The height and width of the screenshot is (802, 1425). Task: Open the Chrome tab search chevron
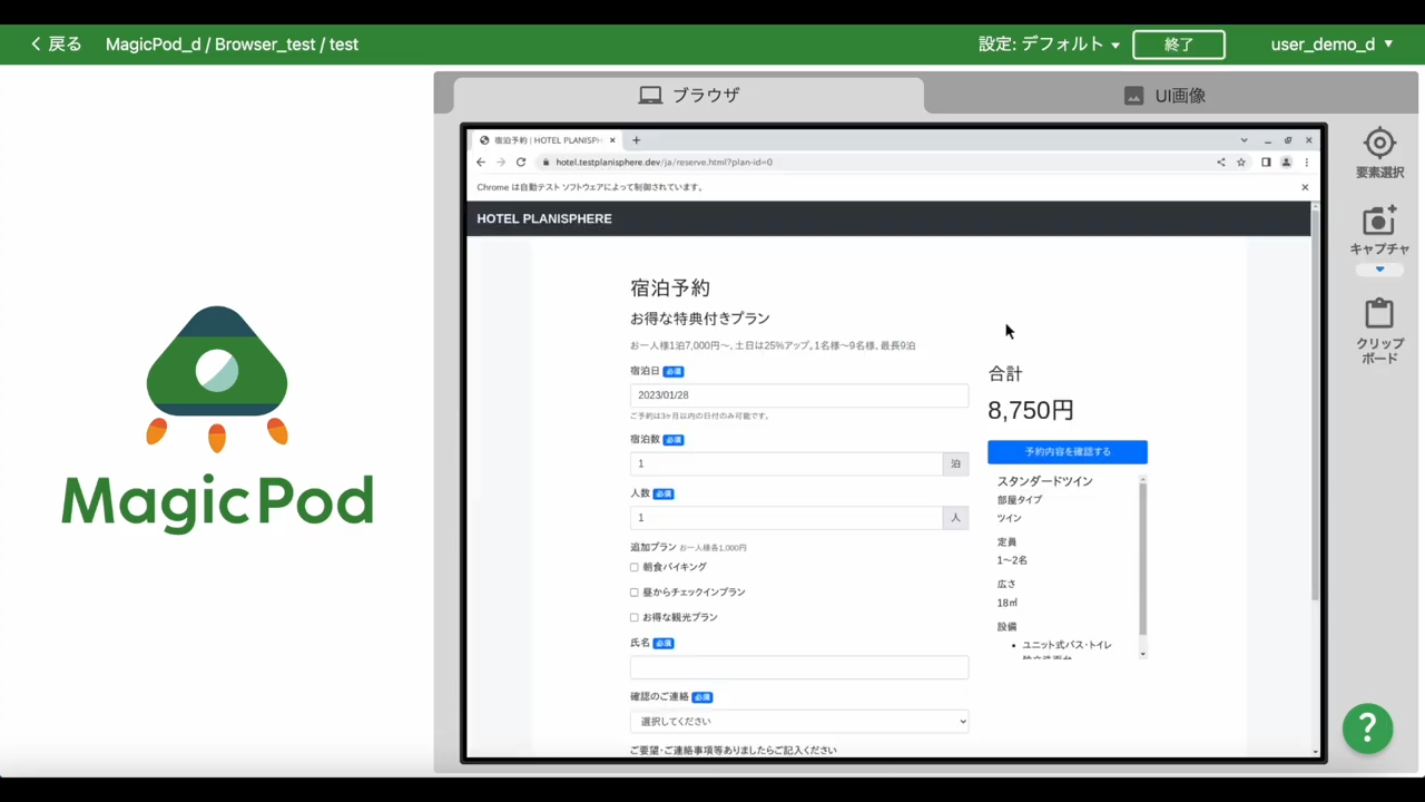point(1244,141)
